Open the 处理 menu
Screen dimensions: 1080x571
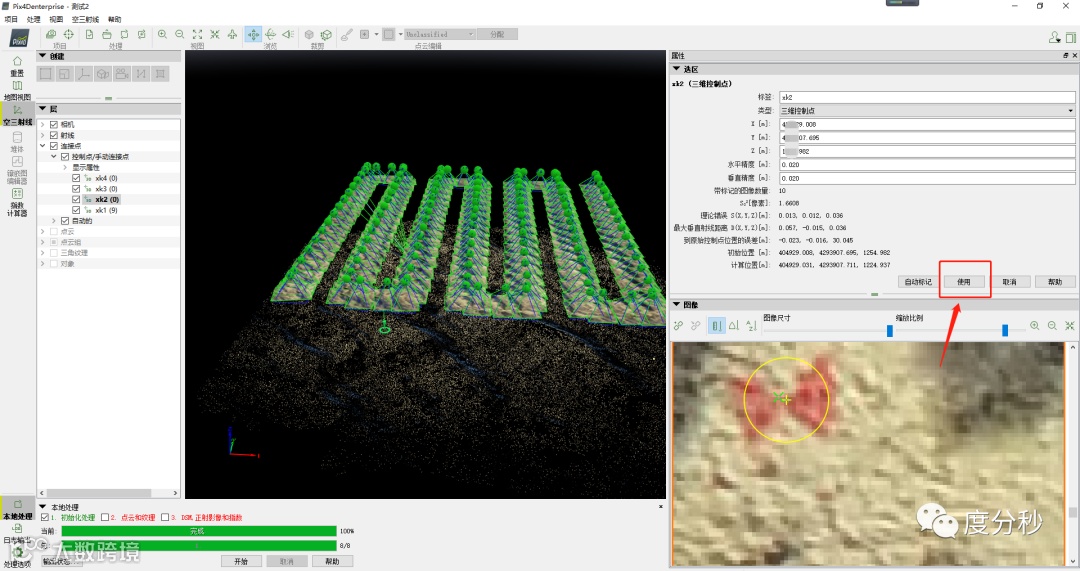(34, 19)
